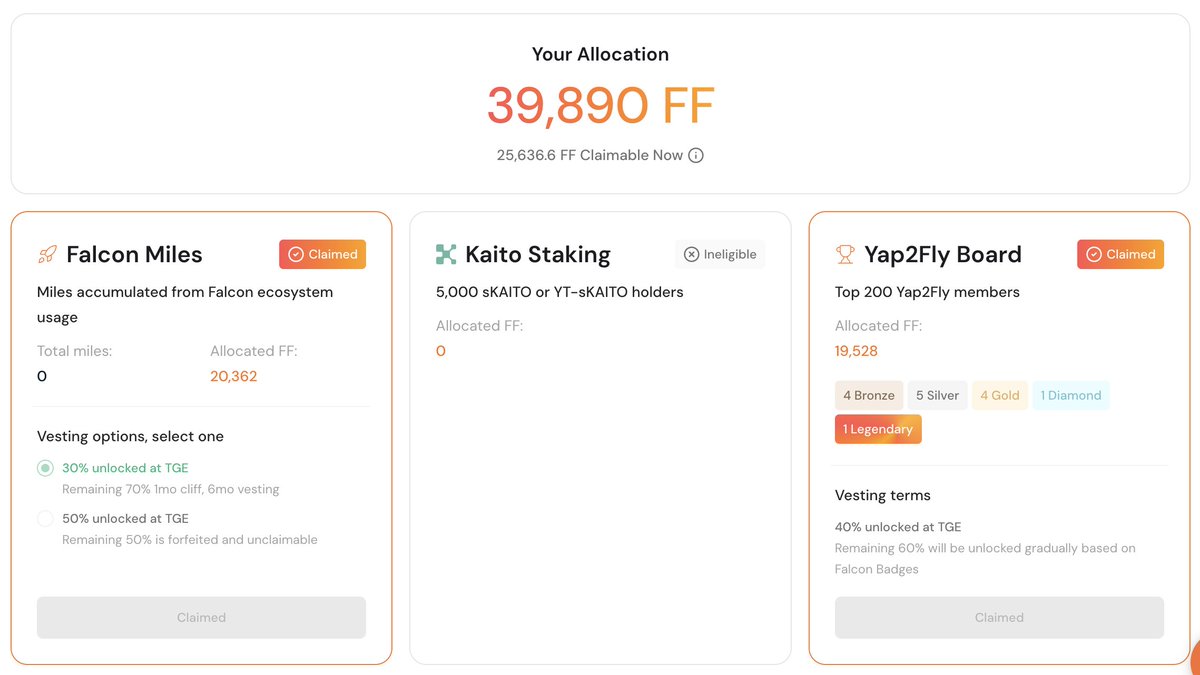This screenshot has width=1200, height=675.
Task: Click the Yap2Fly Board Claimed badge
Action: (x=1120, y=254)
